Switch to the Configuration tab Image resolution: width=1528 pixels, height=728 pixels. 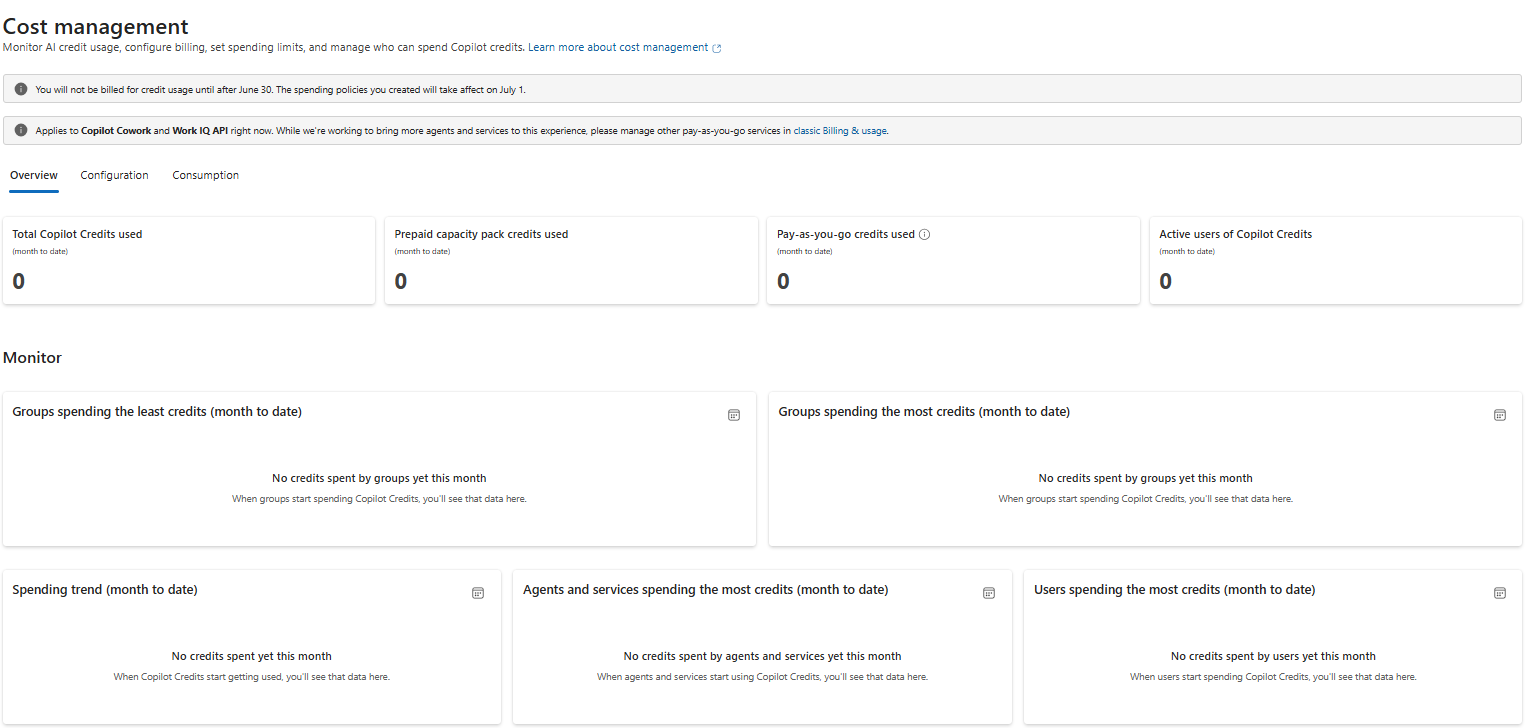tap(114, 175)
